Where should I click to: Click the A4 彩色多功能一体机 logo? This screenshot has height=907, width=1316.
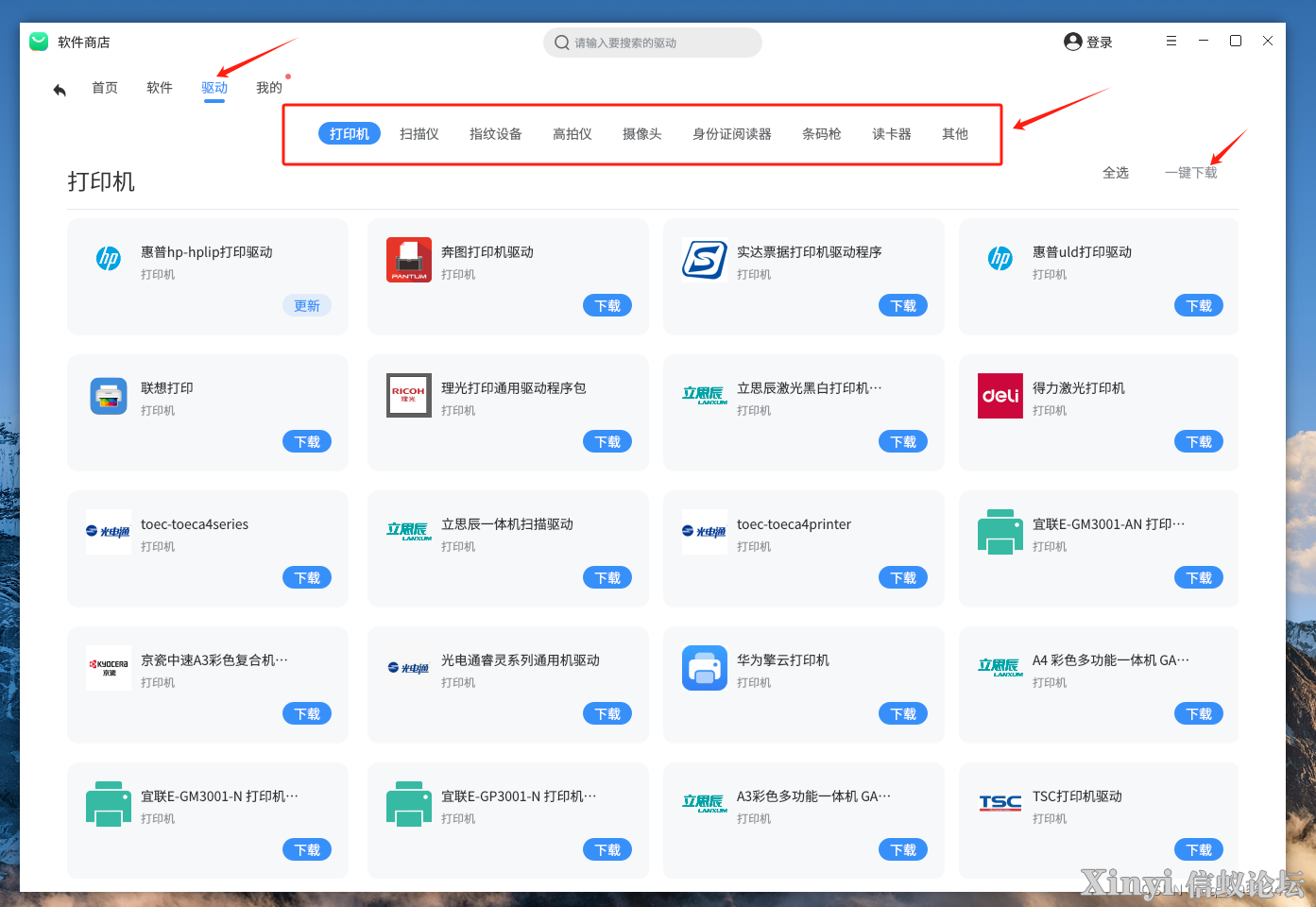pos(1000,667)
